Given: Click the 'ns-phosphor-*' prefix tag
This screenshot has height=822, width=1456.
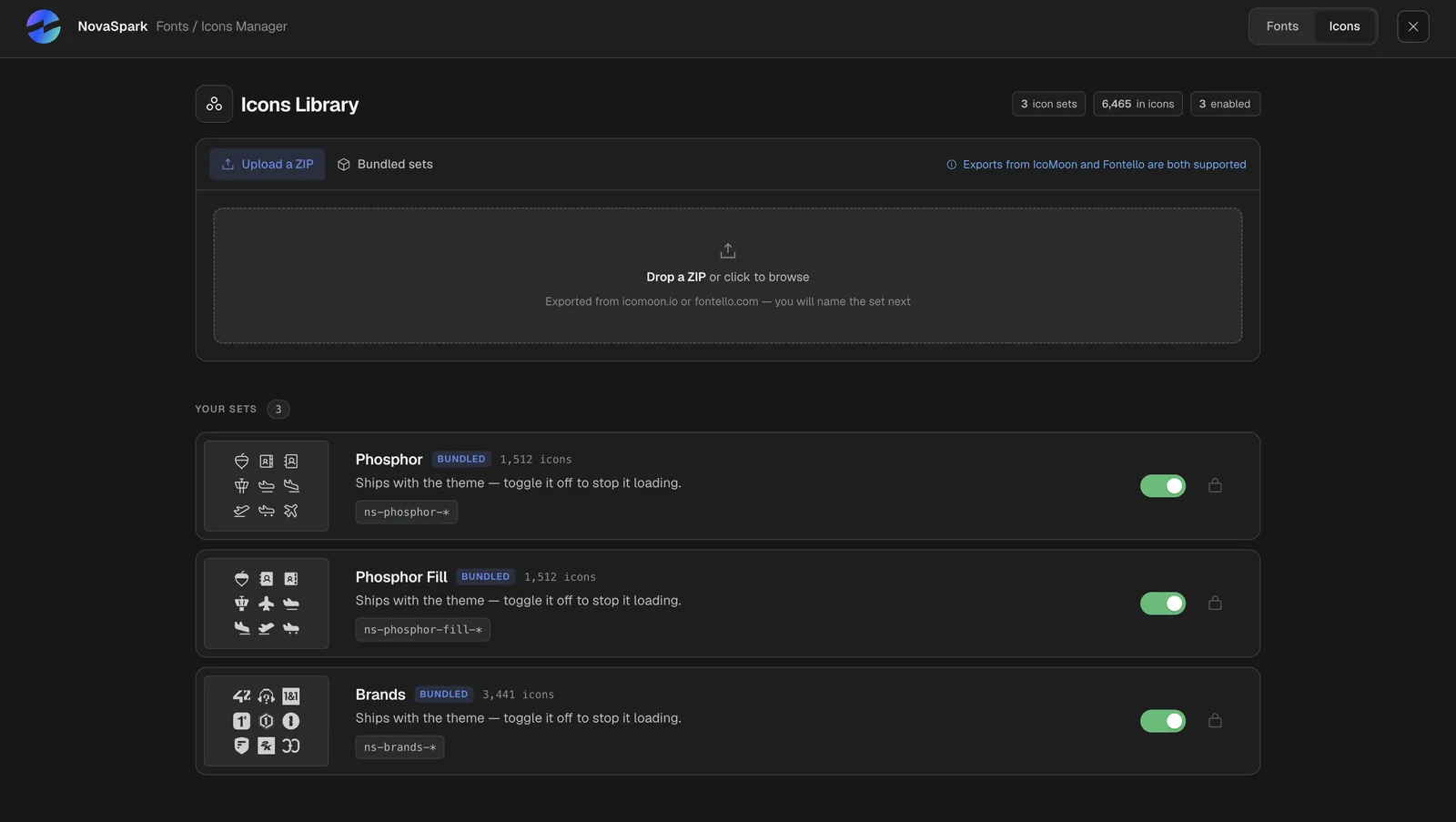Looking at the screenshot, I should coord(407,512).
